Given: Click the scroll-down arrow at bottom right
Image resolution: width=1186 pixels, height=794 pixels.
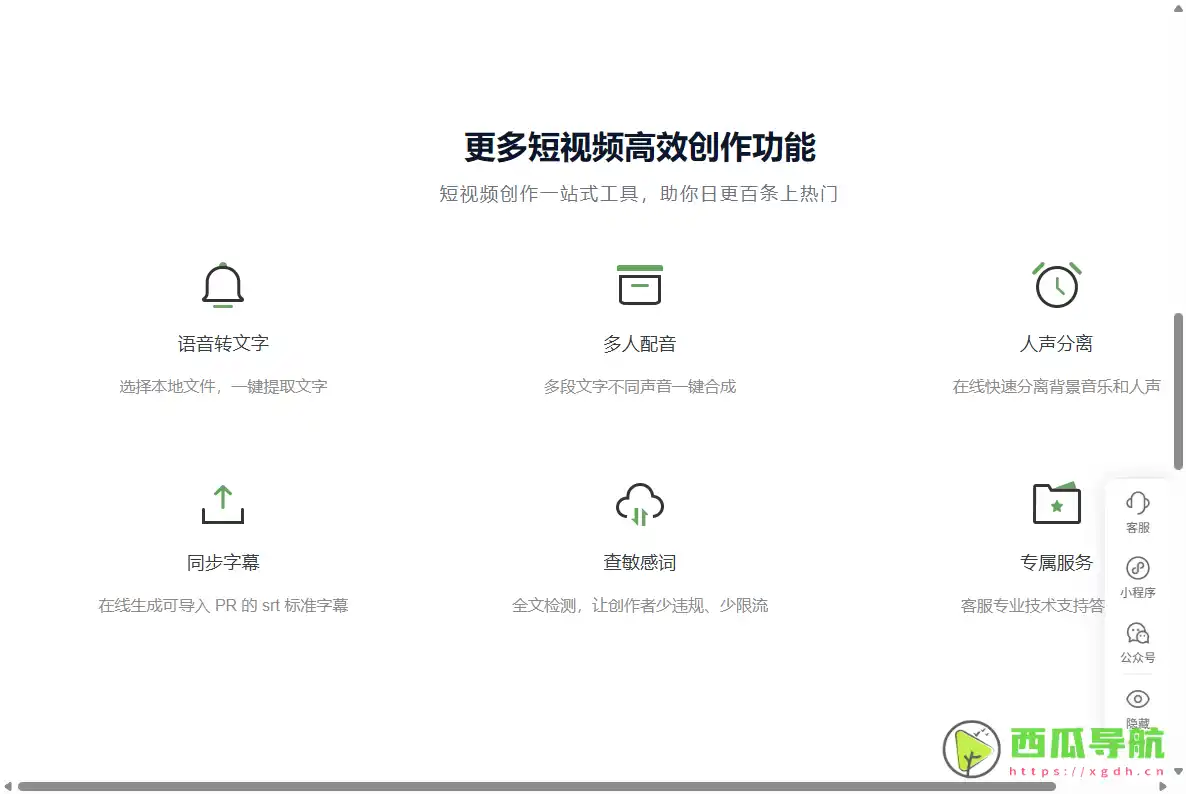Looking at the screenshot, I should [1178, 771].
